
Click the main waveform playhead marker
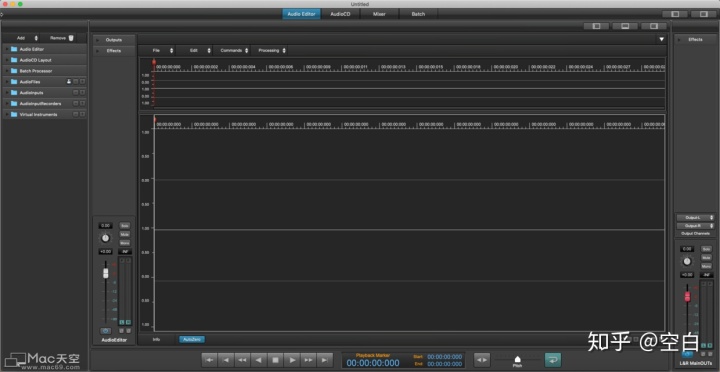[155, 119]
